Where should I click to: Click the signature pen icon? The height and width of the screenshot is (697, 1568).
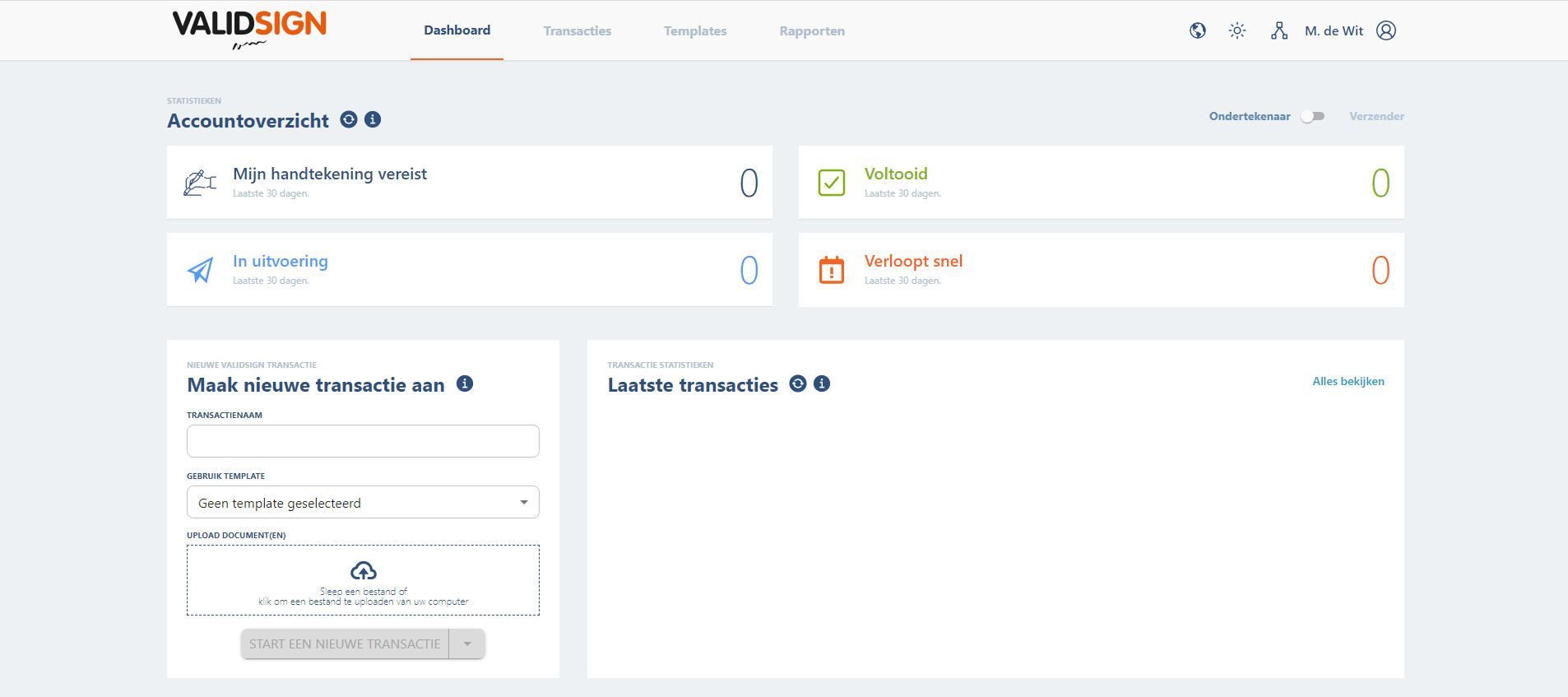tap(200, 183)
